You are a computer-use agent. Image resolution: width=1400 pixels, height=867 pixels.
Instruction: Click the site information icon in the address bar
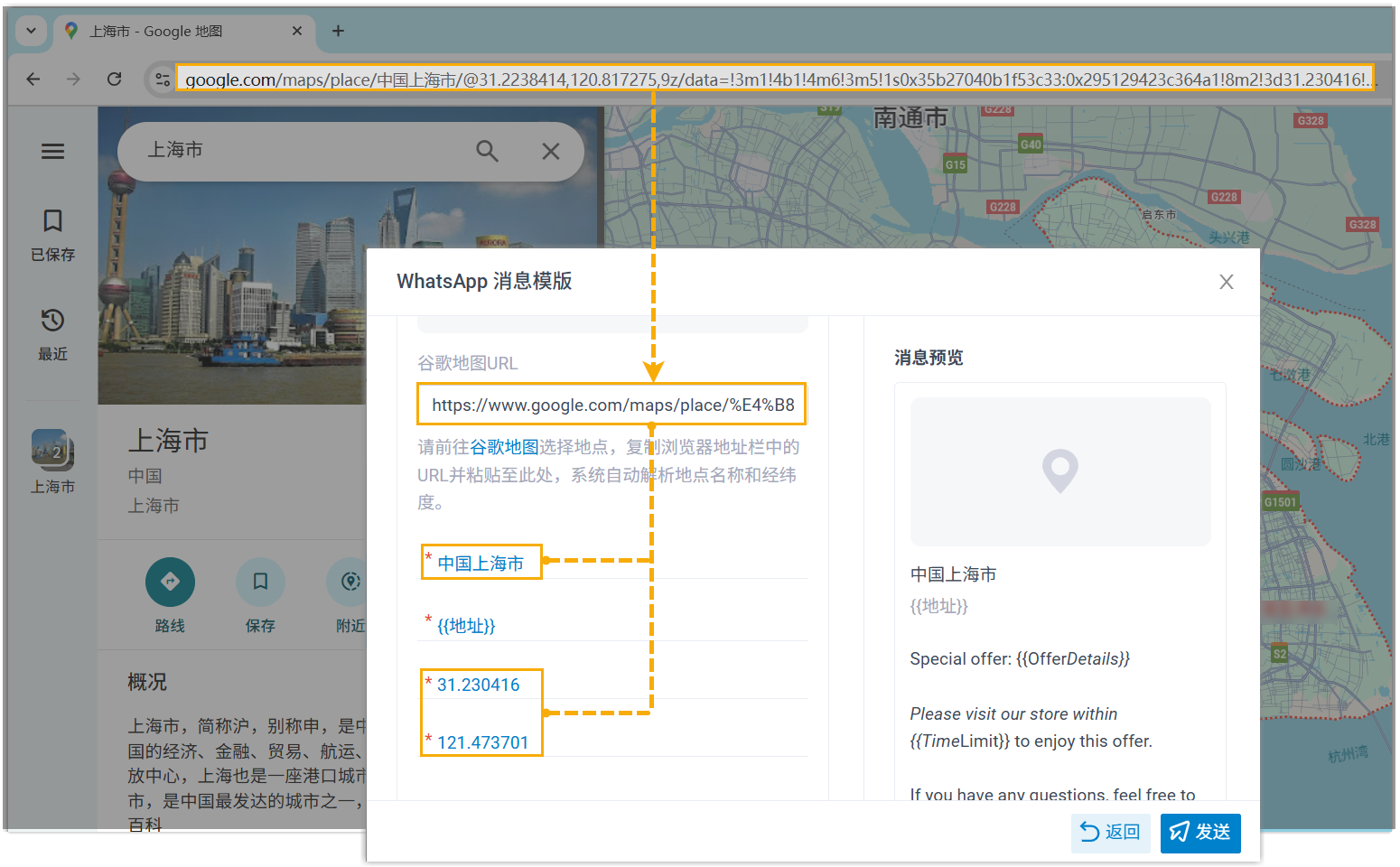(x=163, y=79)
